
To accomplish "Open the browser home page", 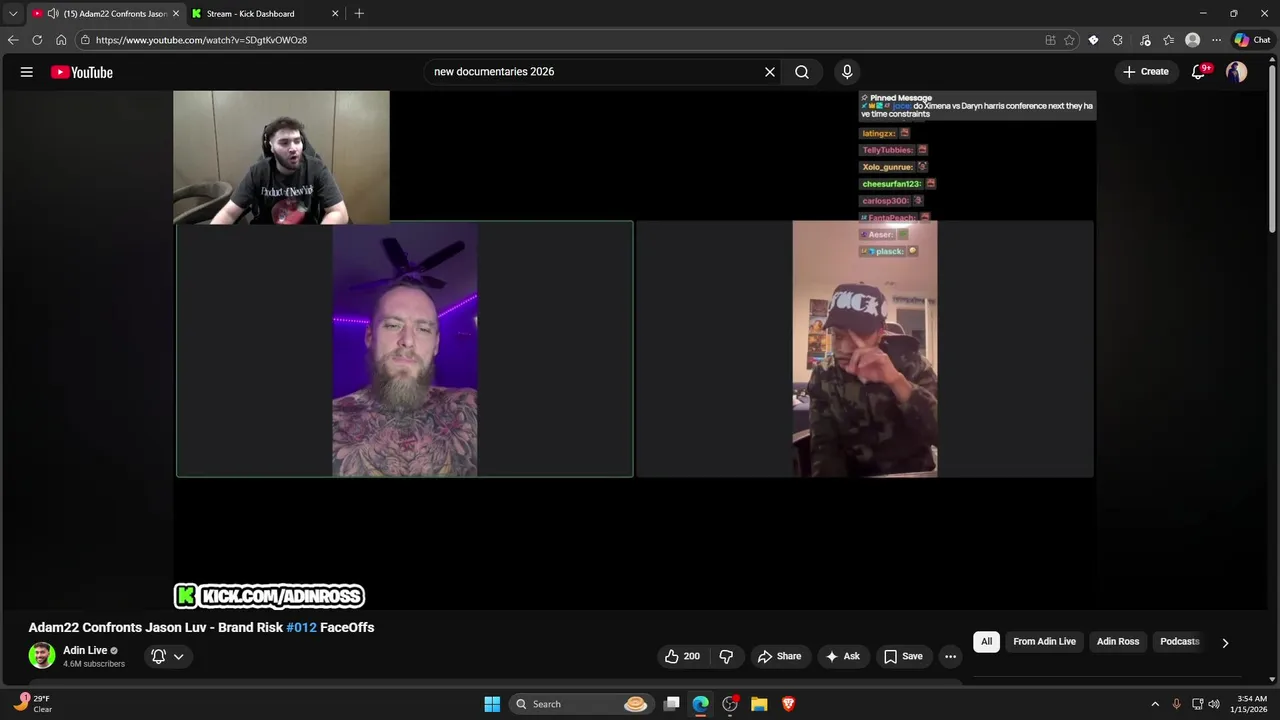I will 61,40.
